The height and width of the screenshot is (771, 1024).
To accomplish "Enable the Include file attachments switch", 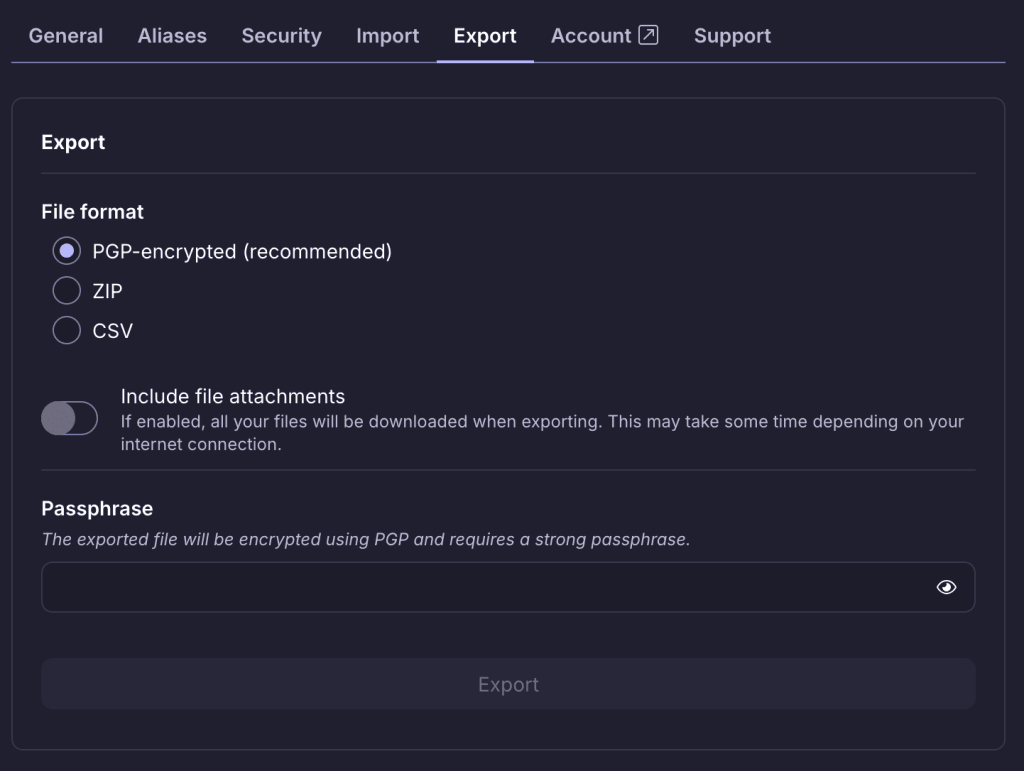I will [x=69, y=418].
